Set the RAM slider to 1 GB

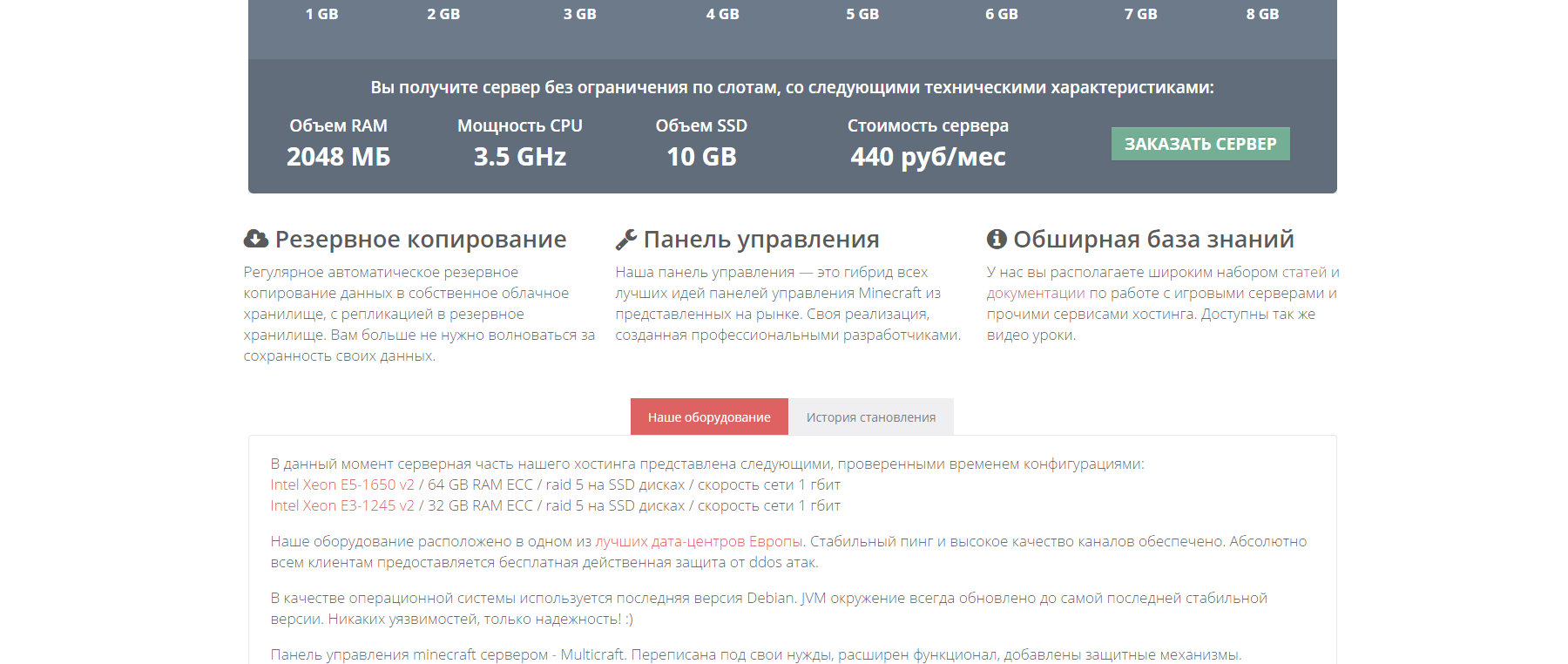pyautogui.click(x=321, y=14)
